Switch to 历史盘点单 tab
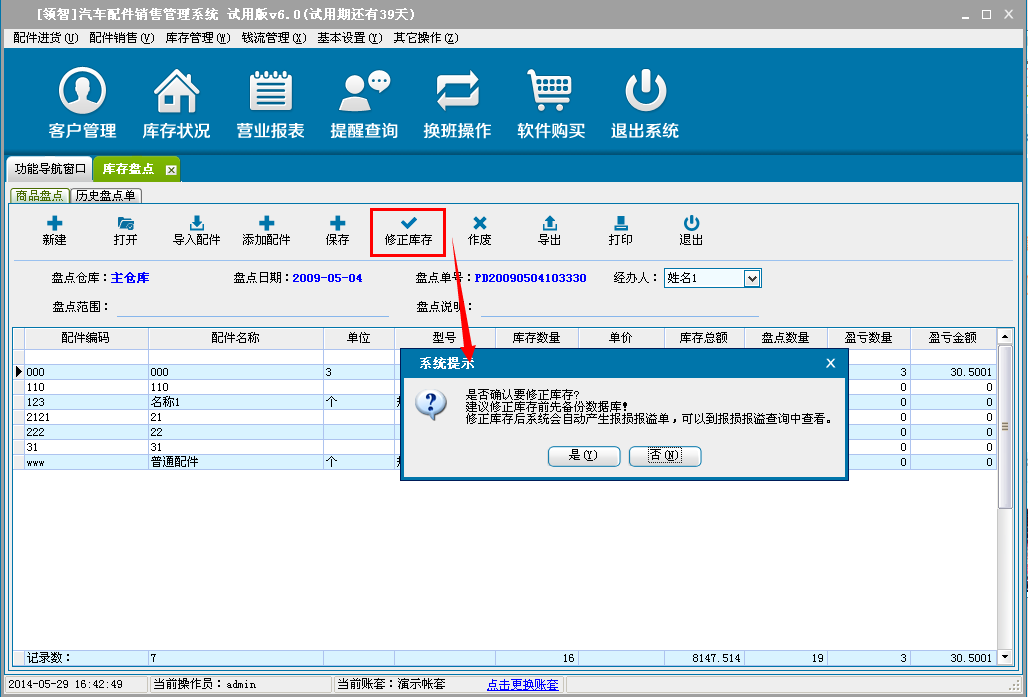This screenshot has width=1028, height=697. coord(106,196)
